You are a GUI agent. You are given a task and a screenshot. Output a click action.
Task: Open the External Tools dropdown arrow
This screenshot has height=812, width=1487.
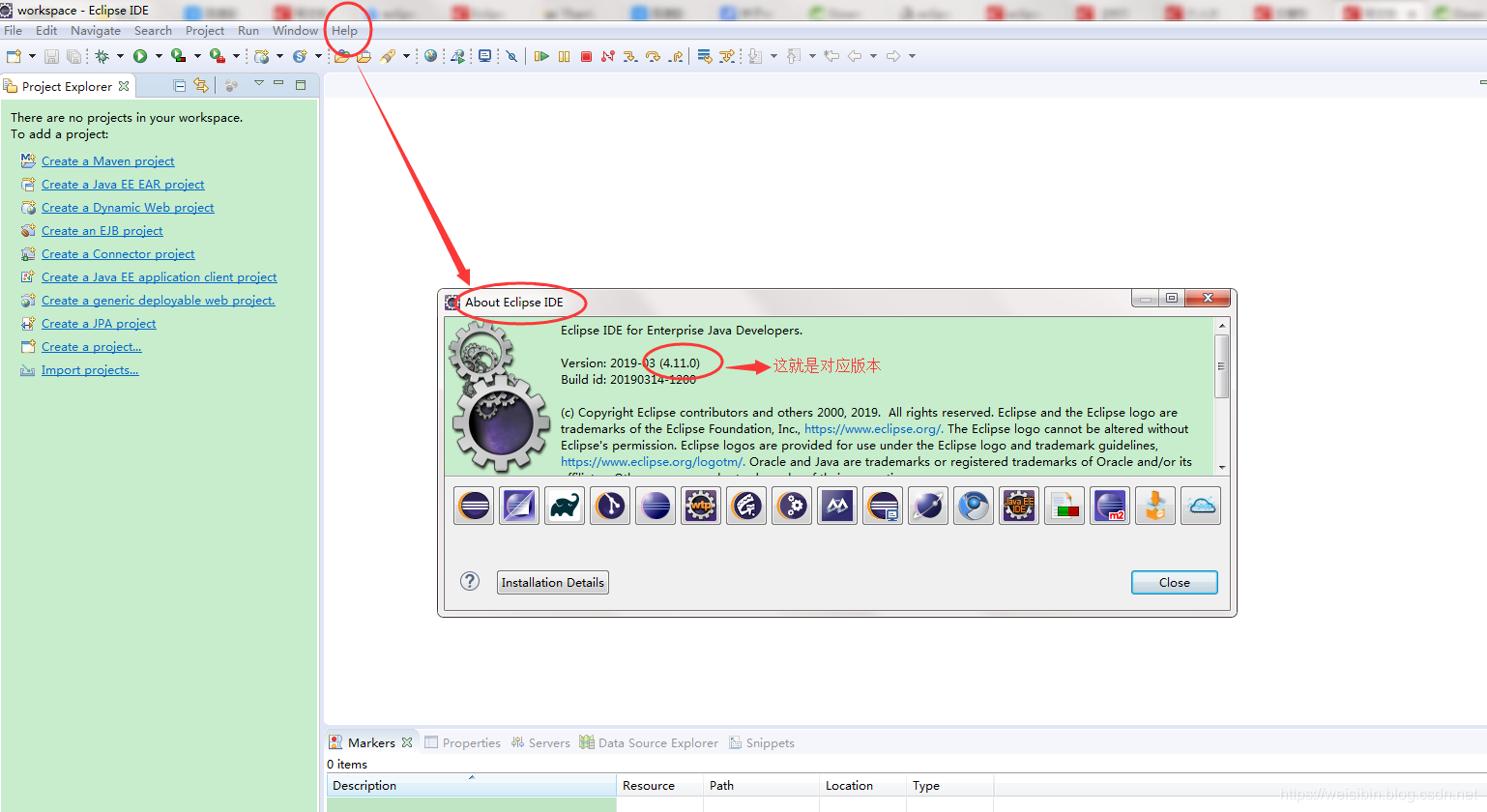[236, 56]
